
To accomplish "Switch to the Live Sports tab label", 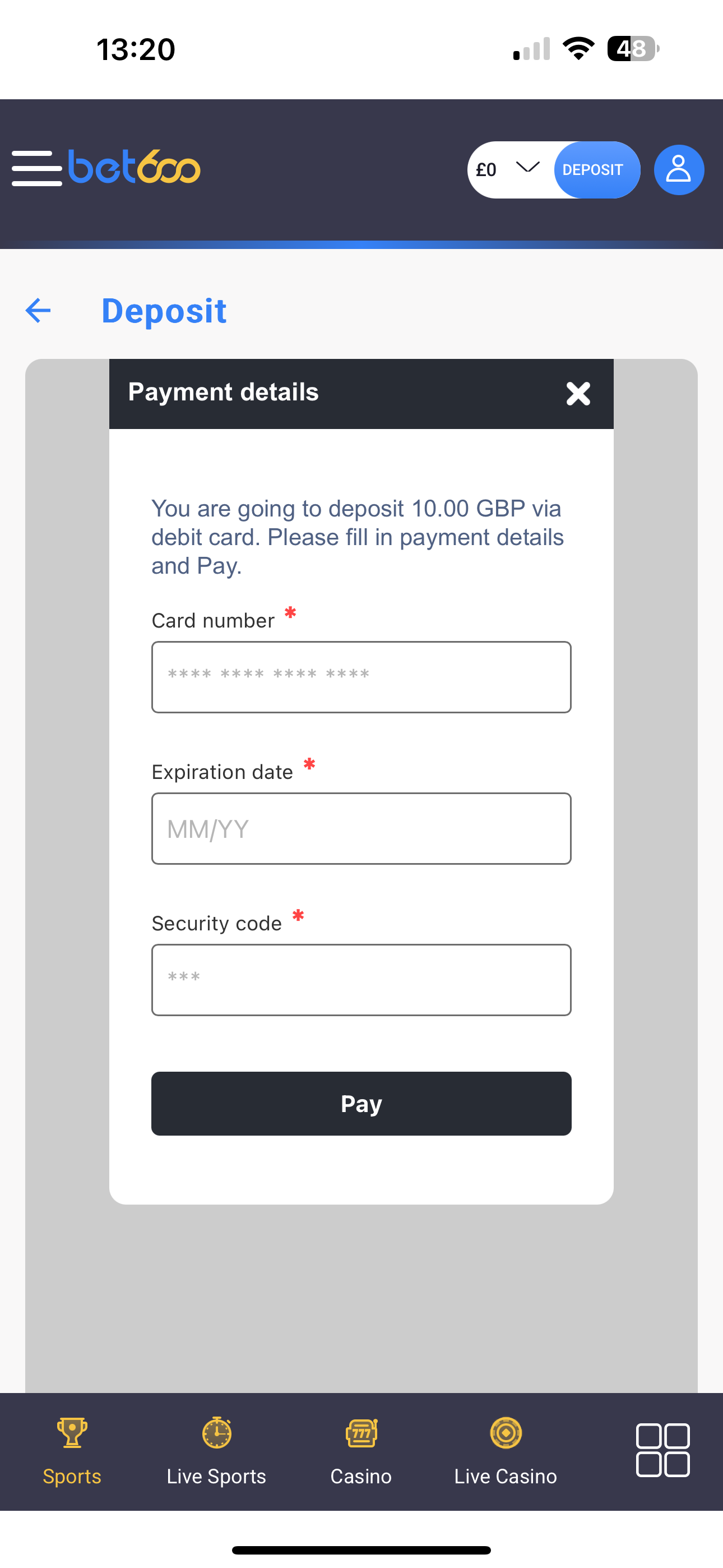I will click(x=217, y=1476).
